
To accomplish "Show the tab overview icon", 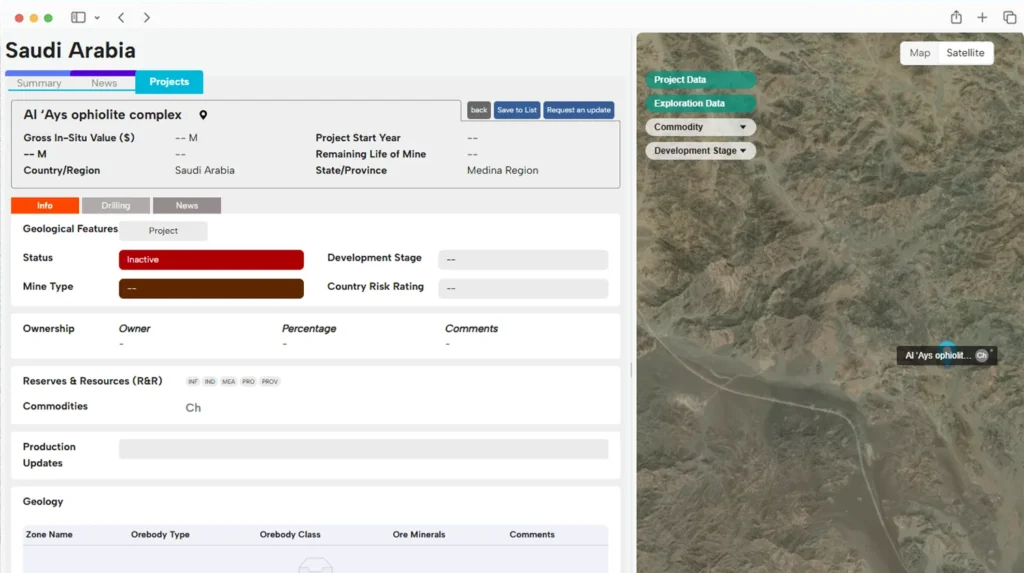I will 1009,18.
